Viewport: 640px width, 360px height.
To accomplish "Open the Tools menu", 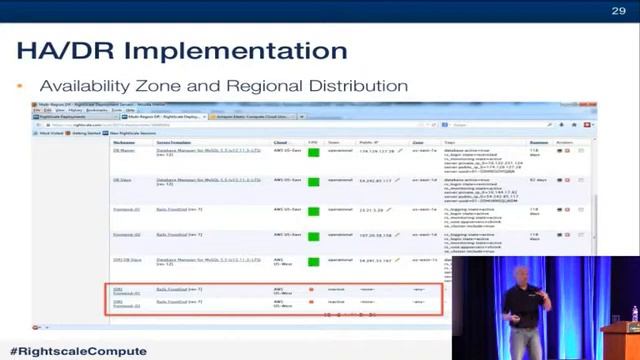I will click(x=117, y=110).
